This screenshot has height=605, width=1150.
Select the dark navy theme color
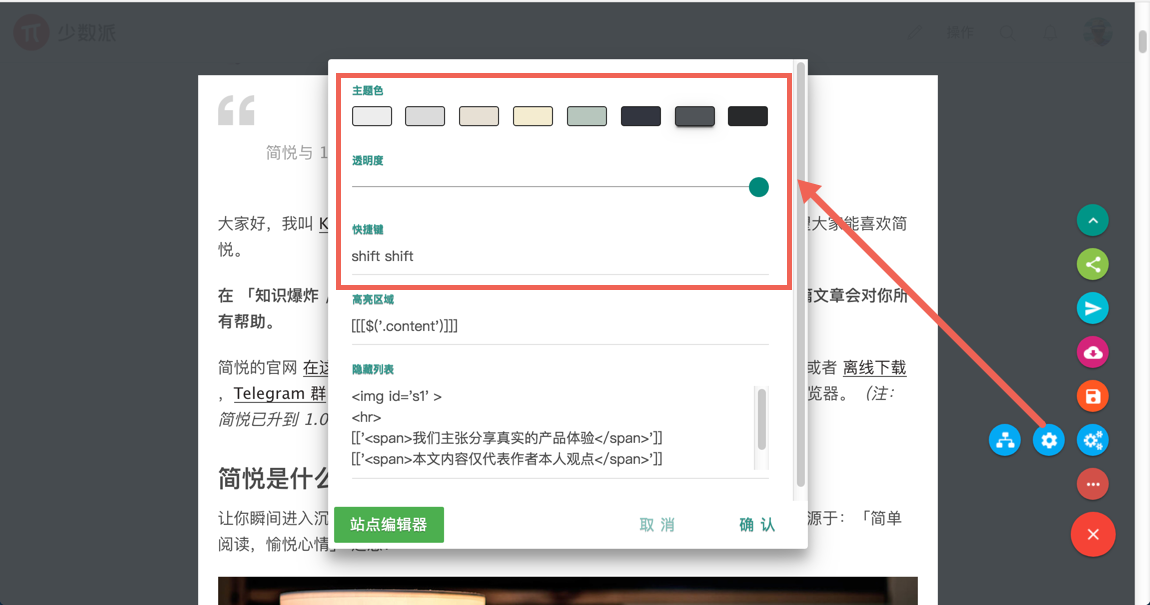point(641,116)
